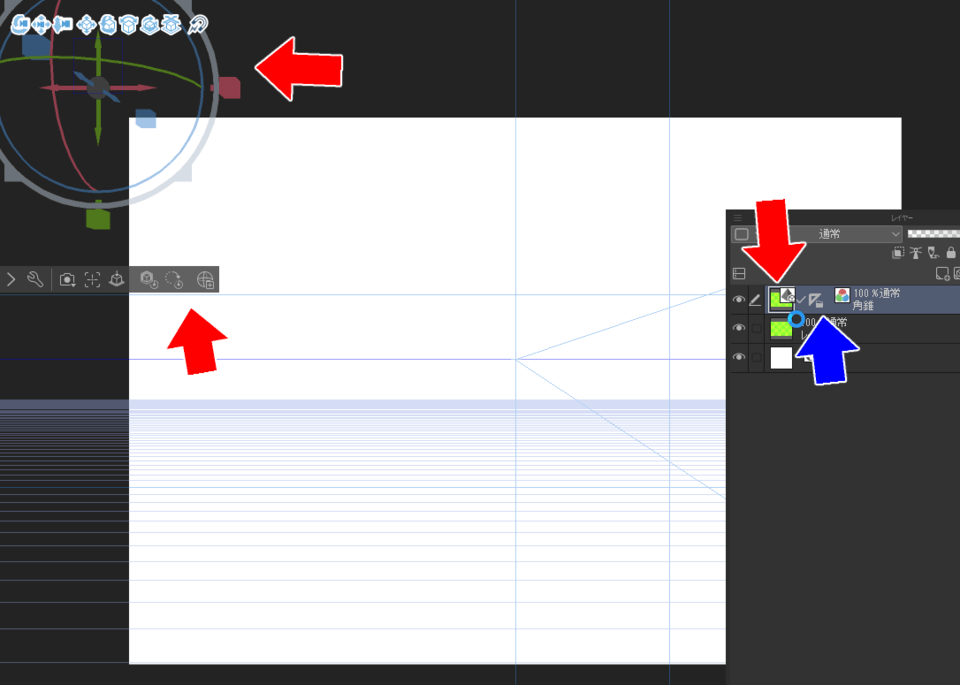Open the wrench object settings icon

pyautogui.click(x=35, y=280)
